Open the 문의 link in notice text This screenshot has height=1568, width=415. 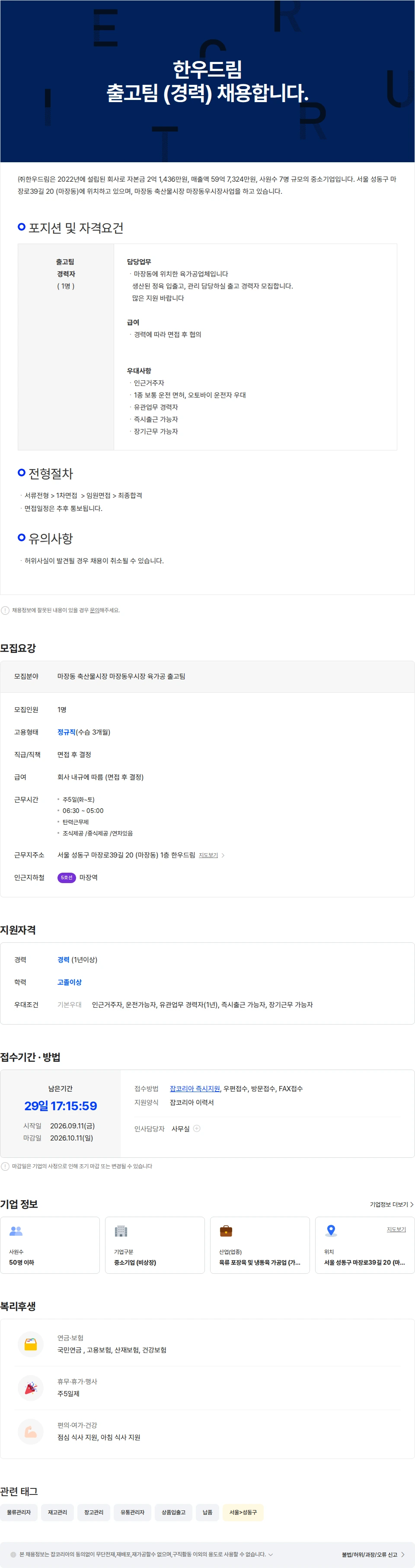pyautogui.click(x=94, y=610)
